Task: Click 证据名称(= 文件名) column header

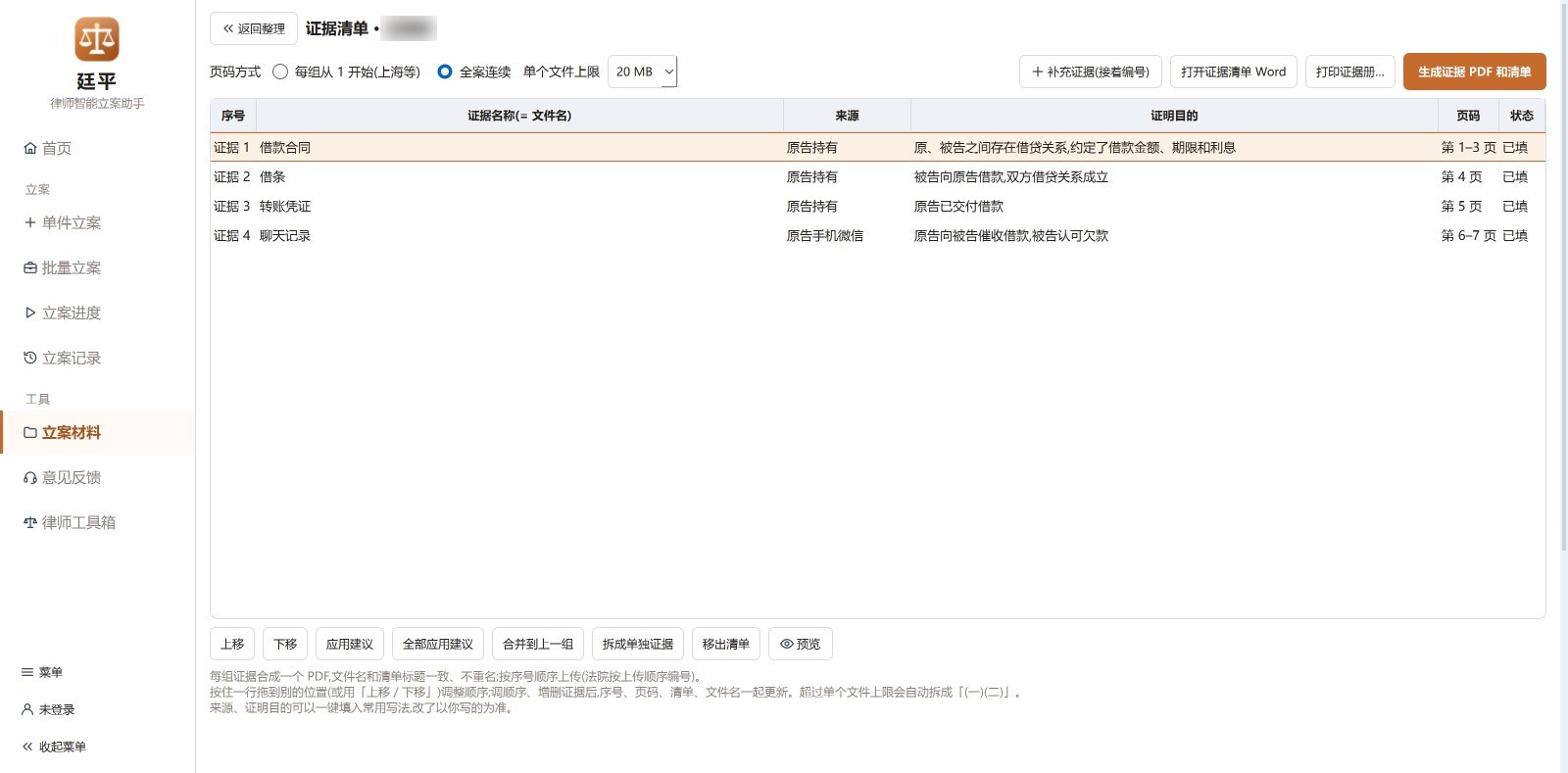Action: [x=519, y=116]
